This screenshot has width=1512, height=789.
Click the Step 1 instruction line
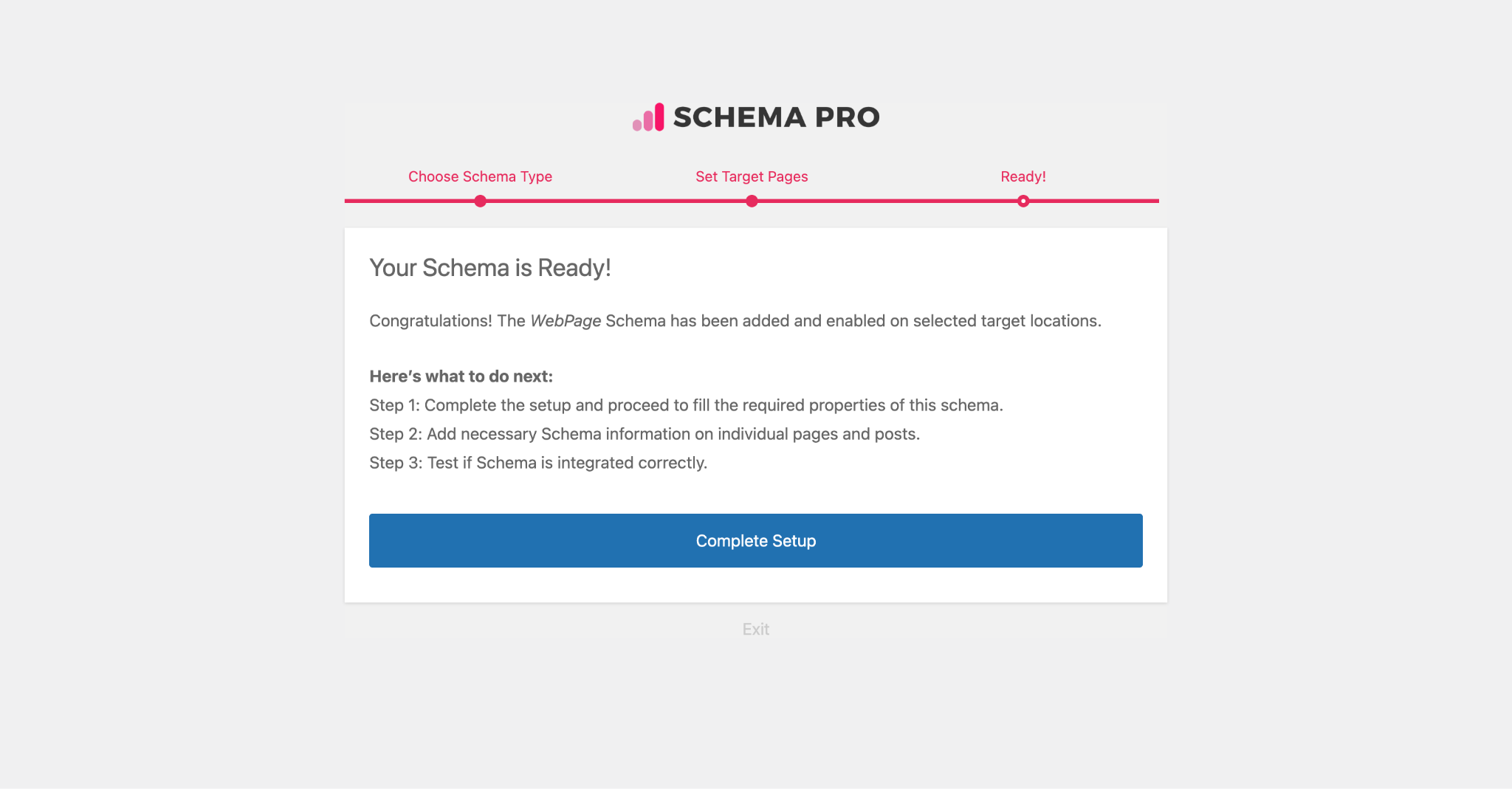point(686,405)
